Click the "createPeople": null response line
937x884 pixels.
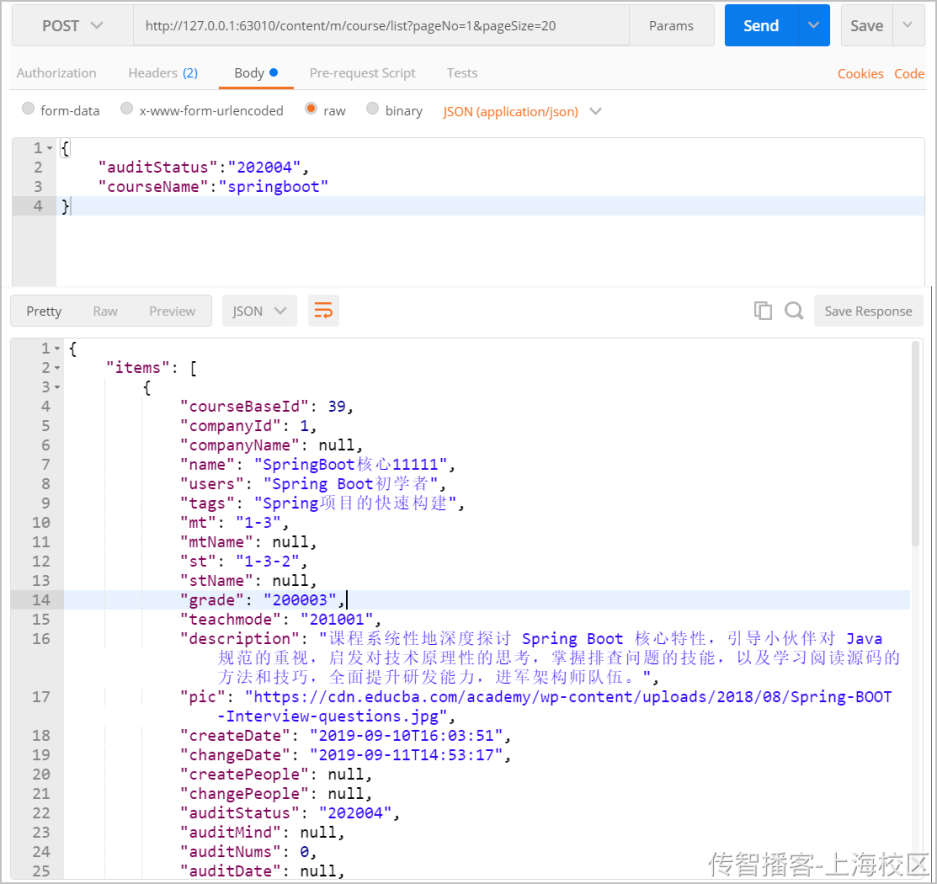276,774
